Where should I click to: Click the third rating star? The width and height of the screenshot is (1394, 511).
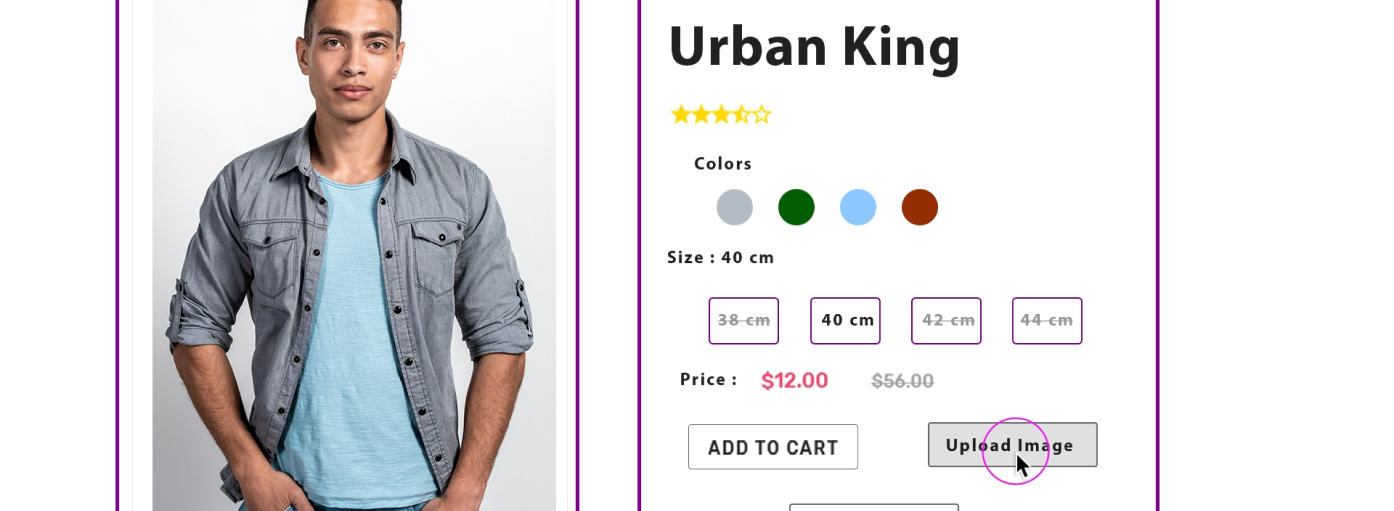pyautogui.click(x=721, y=114)
